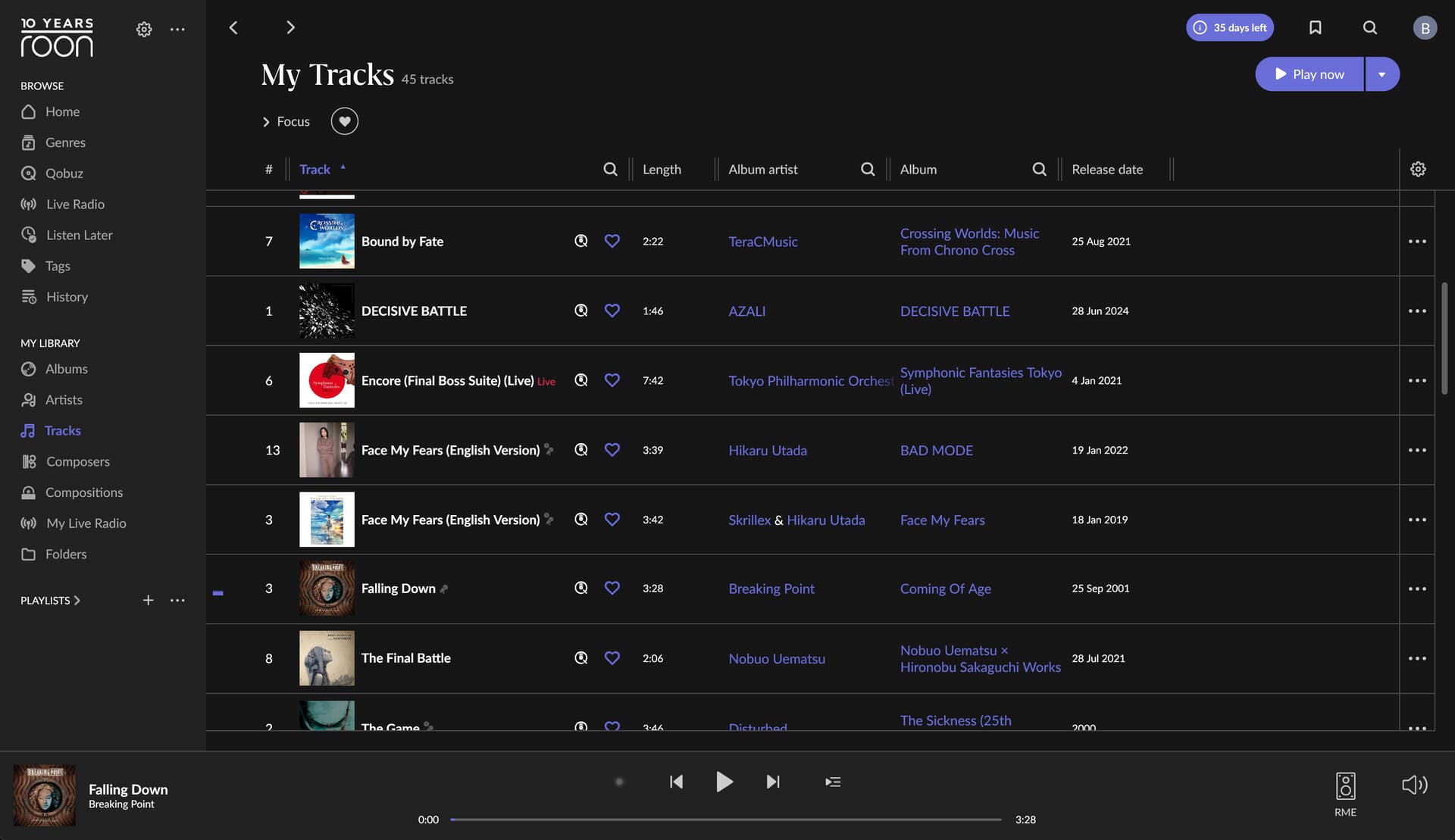The image size is (1455, 840).
Task: Click the playback seek bar
Action: (x=725, y=820)
